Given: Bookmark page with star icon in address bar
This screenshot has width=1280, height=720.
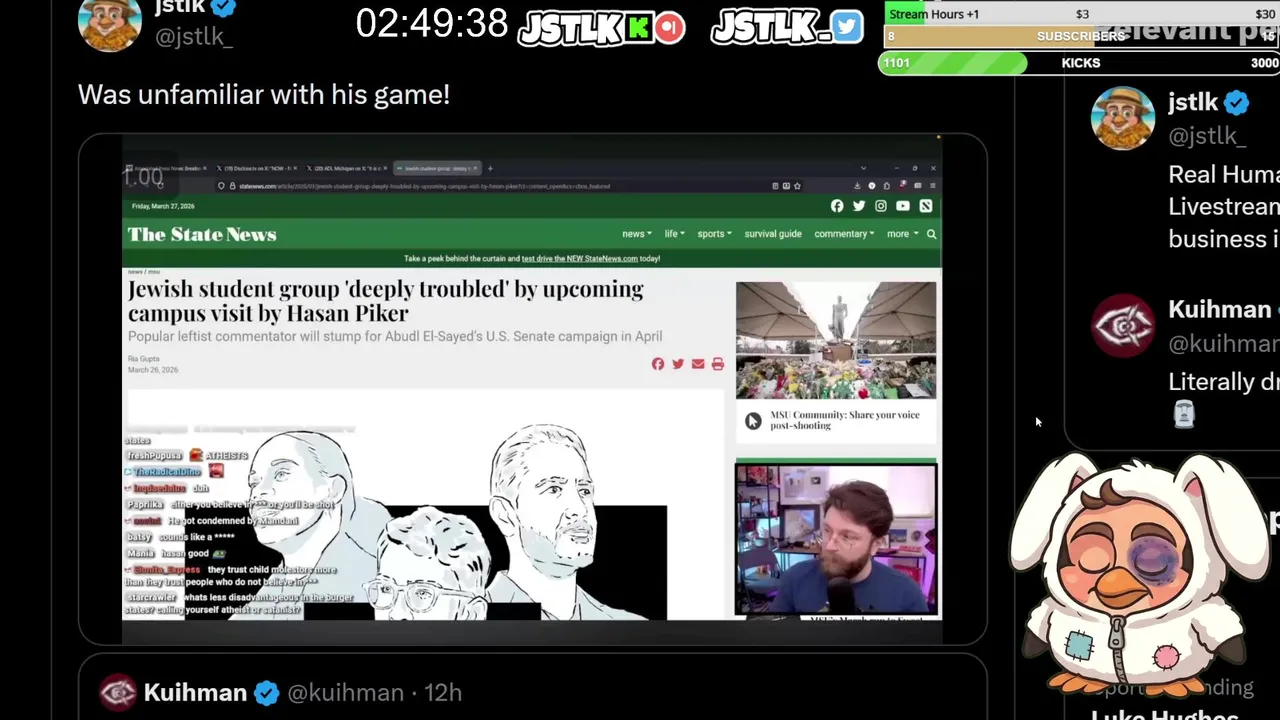Looking at the screenshot, I should (796, 186).
